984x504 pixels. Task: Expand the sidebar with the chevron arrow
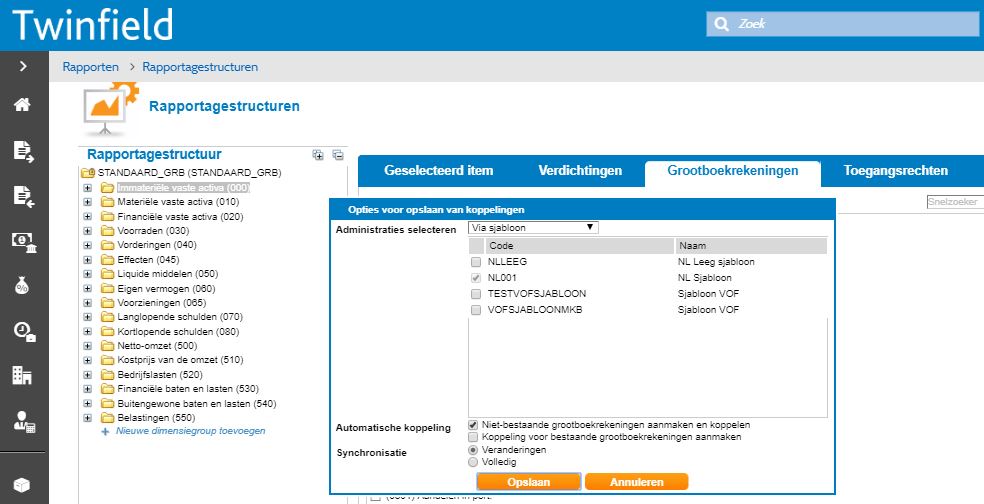pyautogui.click(x=22, y=67)
